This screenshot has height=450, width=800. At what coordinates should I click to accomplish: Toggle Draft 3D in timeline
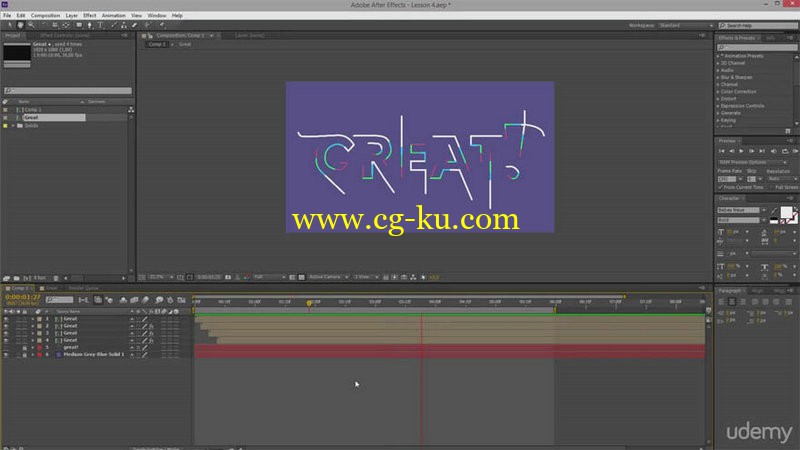click(x=109, y=300)
